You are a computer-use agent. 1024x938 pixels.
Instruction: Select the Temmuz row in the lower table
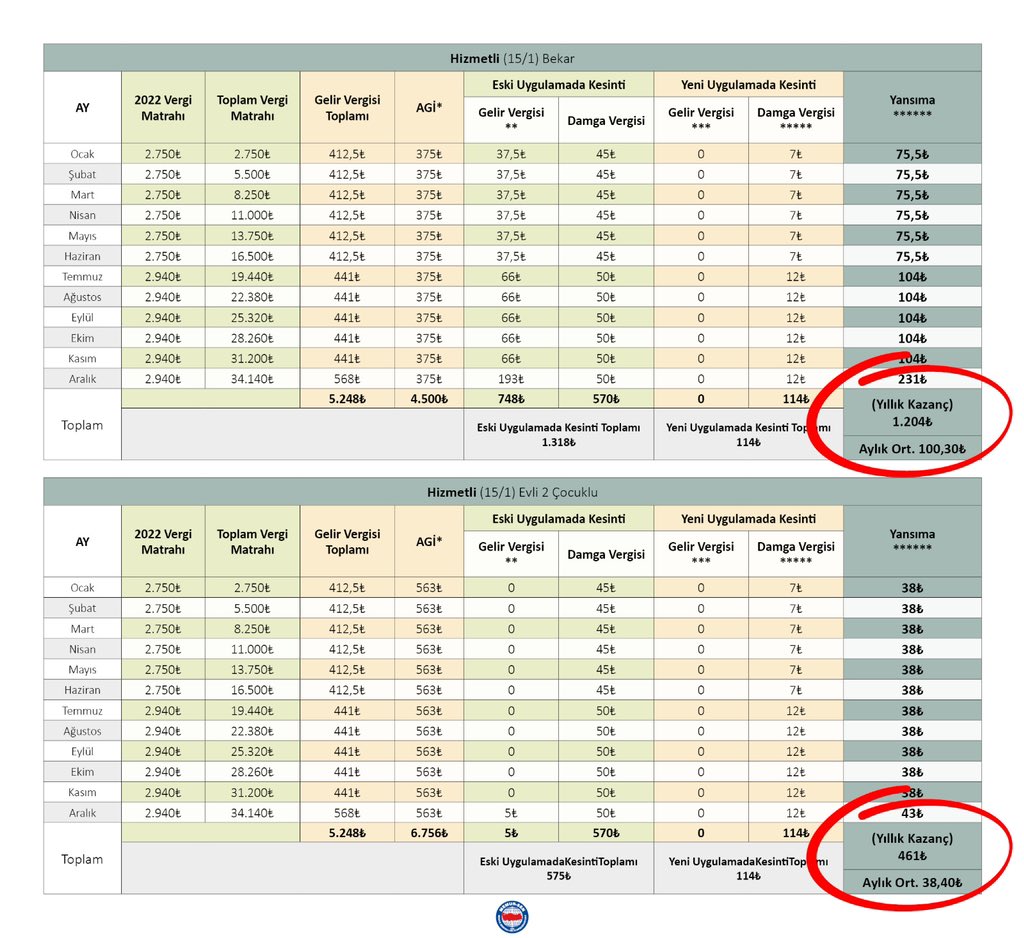click(81, 710)
